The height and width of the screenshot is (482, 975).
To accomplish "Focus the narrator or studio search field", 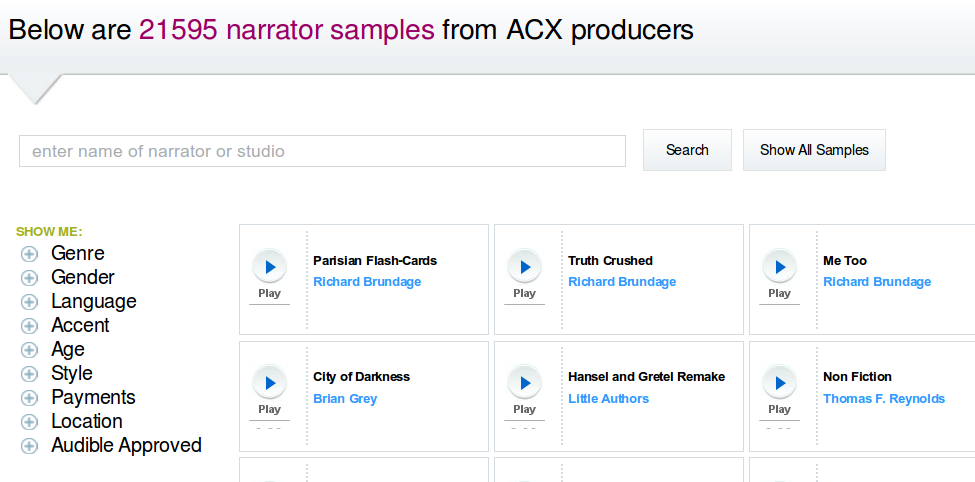I will coord(322,151).
